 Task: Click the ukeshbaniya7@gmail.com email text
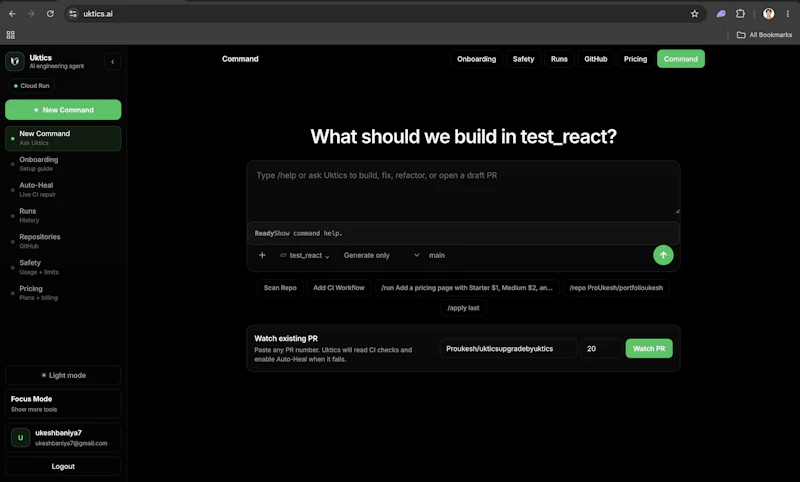71,443
